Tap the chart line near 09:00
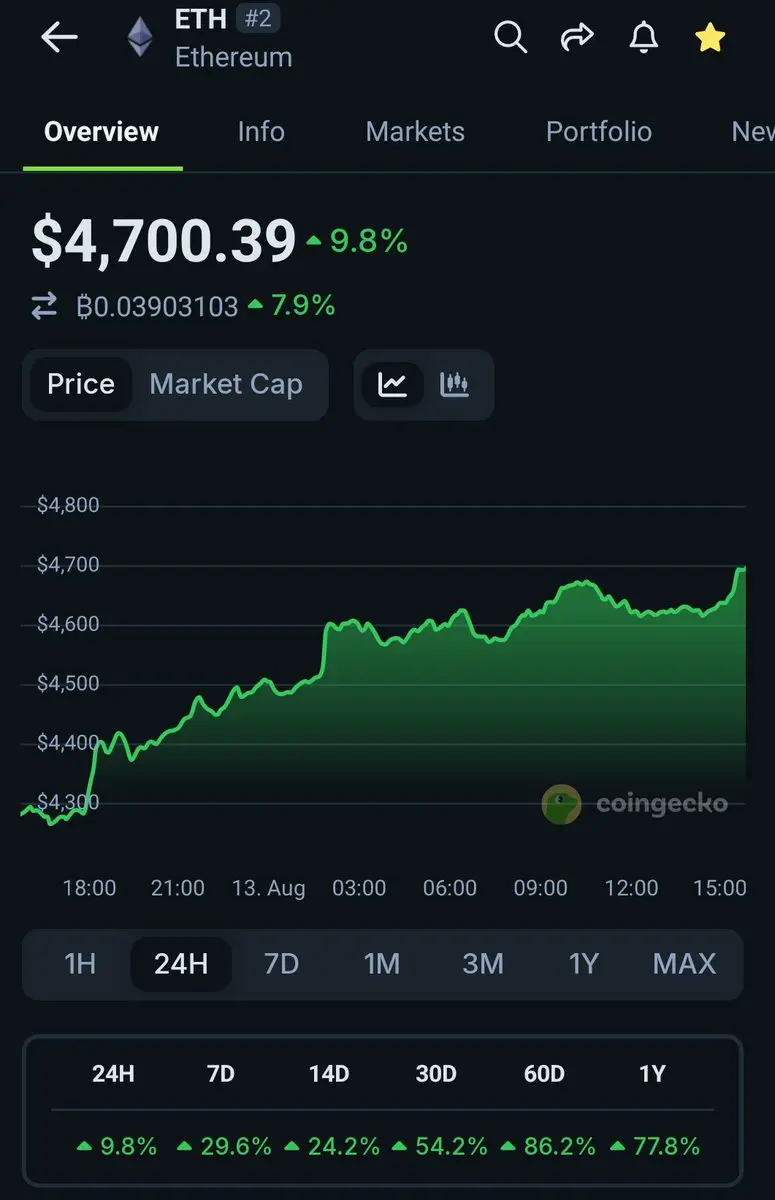 541,607
